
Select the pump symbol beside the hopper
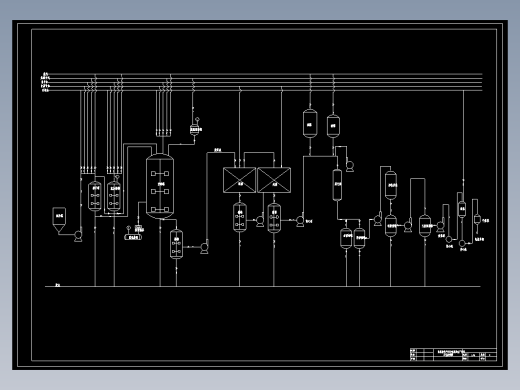pyautogui.click(x=78, y=236)
